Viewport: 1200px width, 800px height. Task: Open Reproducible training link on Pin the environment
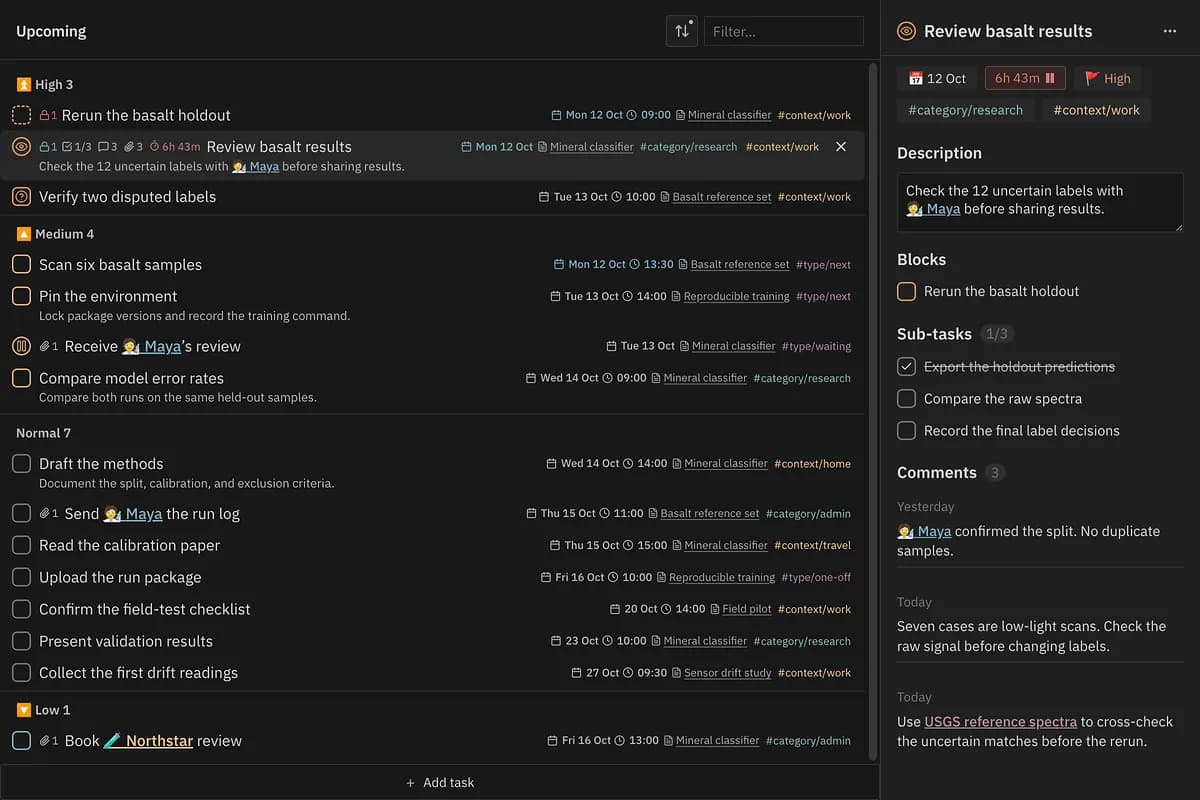(736, 297)
